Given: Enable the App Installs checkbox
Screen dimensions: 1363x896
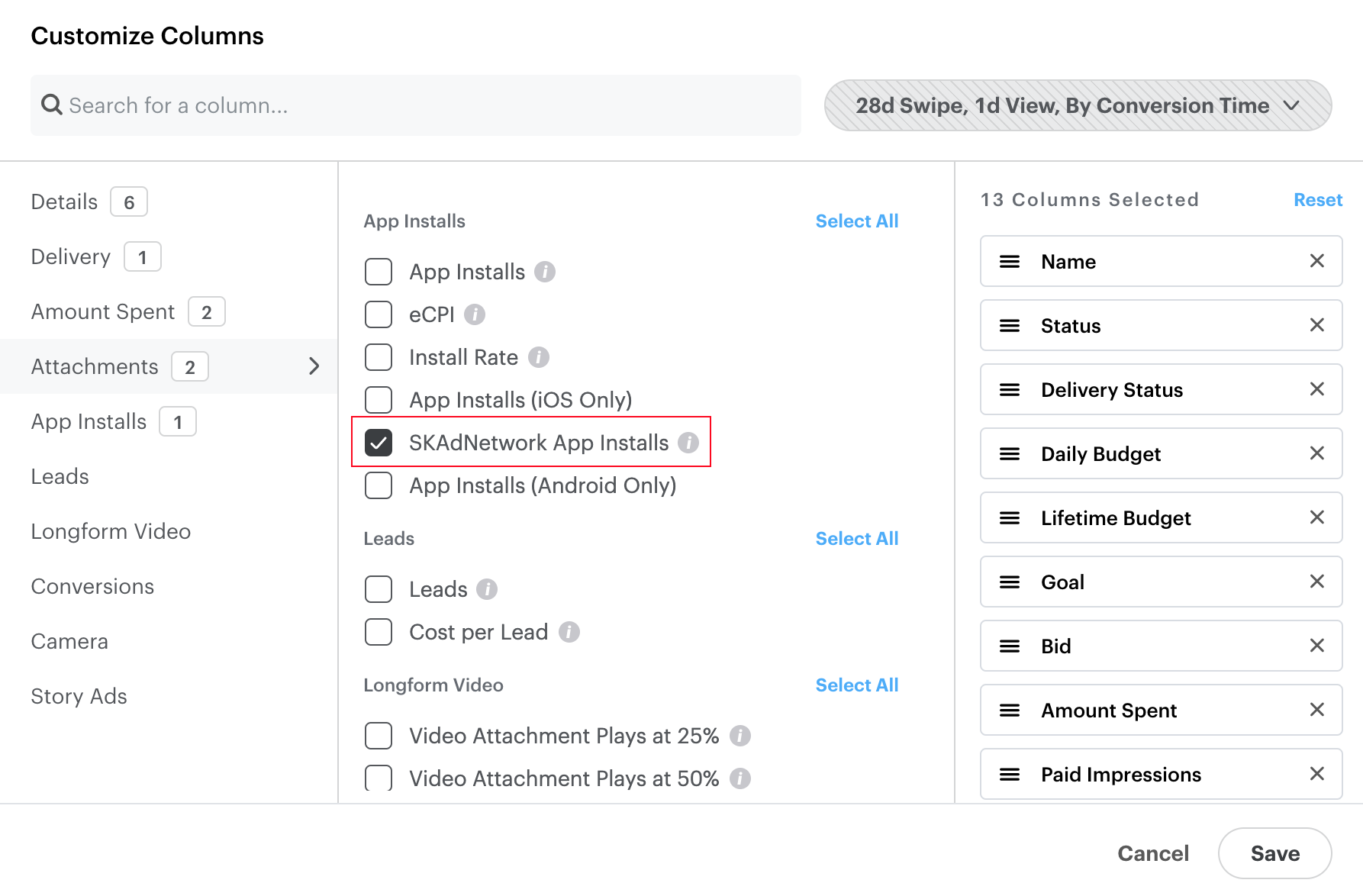Looking at the screenshot, I should 379,272.
